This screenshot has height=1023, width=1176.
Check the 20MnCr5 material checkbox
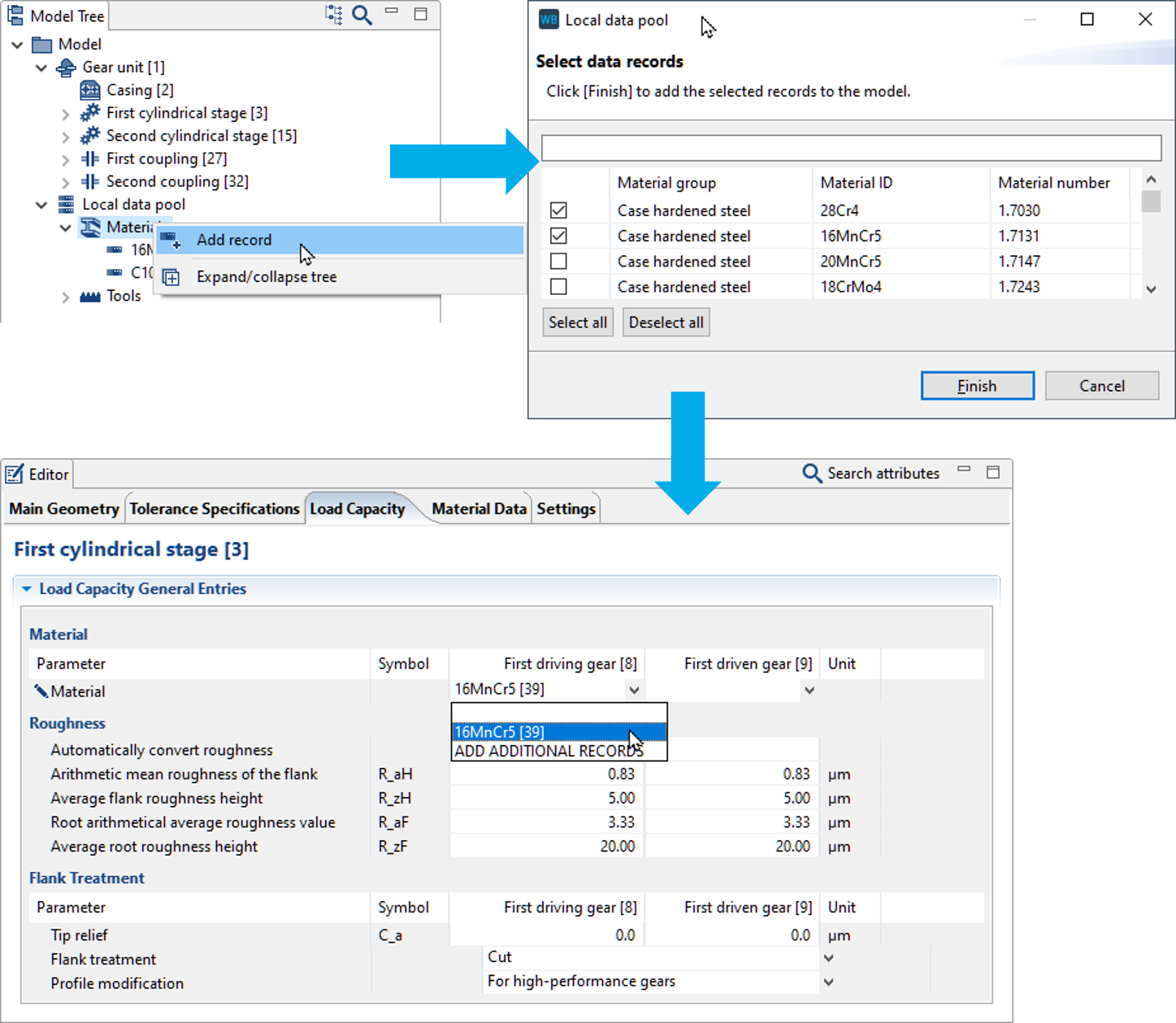tap(558, 261)
